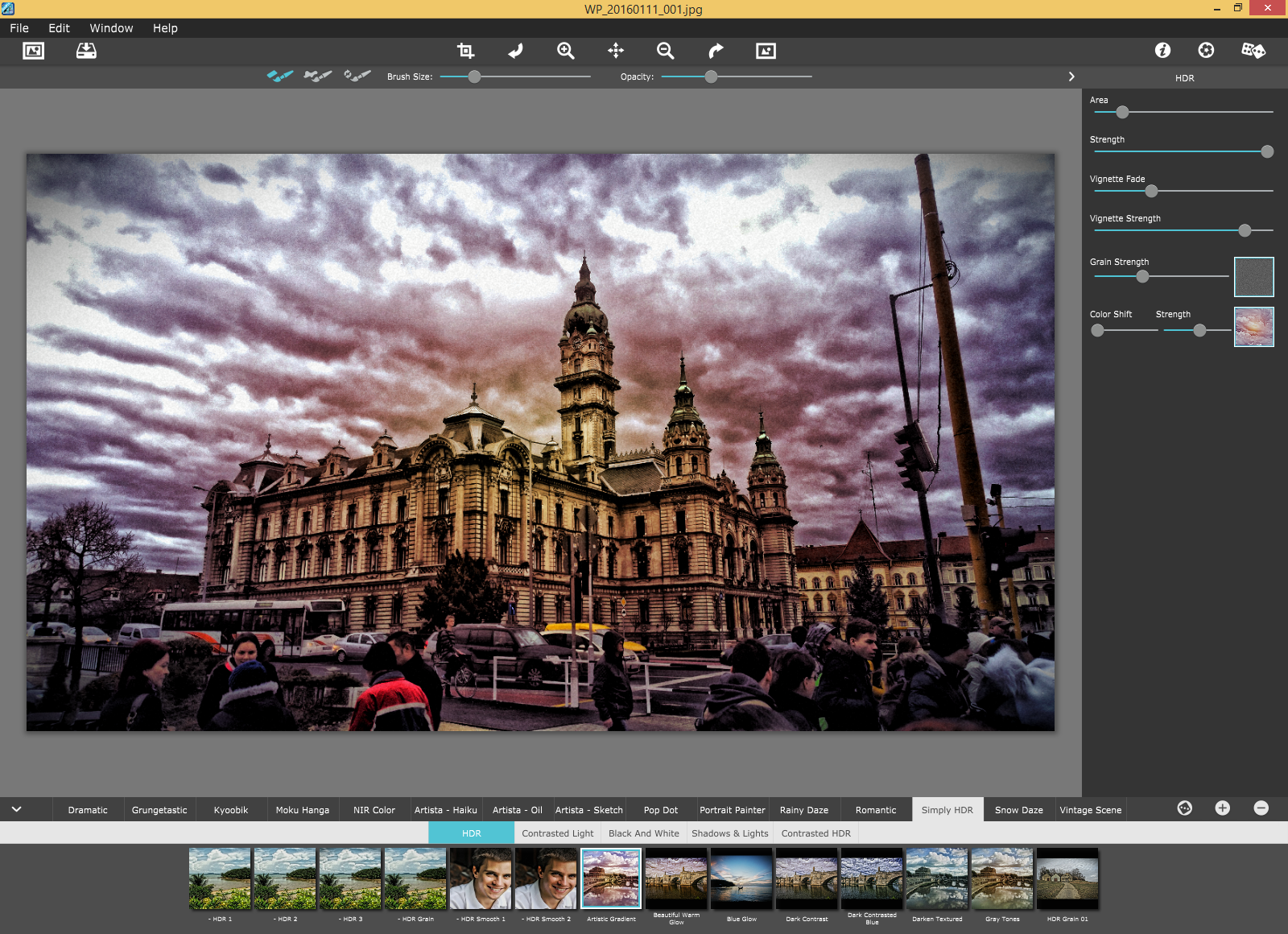Select the second gray brush tool
The height and width of the screenshot is (934, 1288).
coord(318,76)
